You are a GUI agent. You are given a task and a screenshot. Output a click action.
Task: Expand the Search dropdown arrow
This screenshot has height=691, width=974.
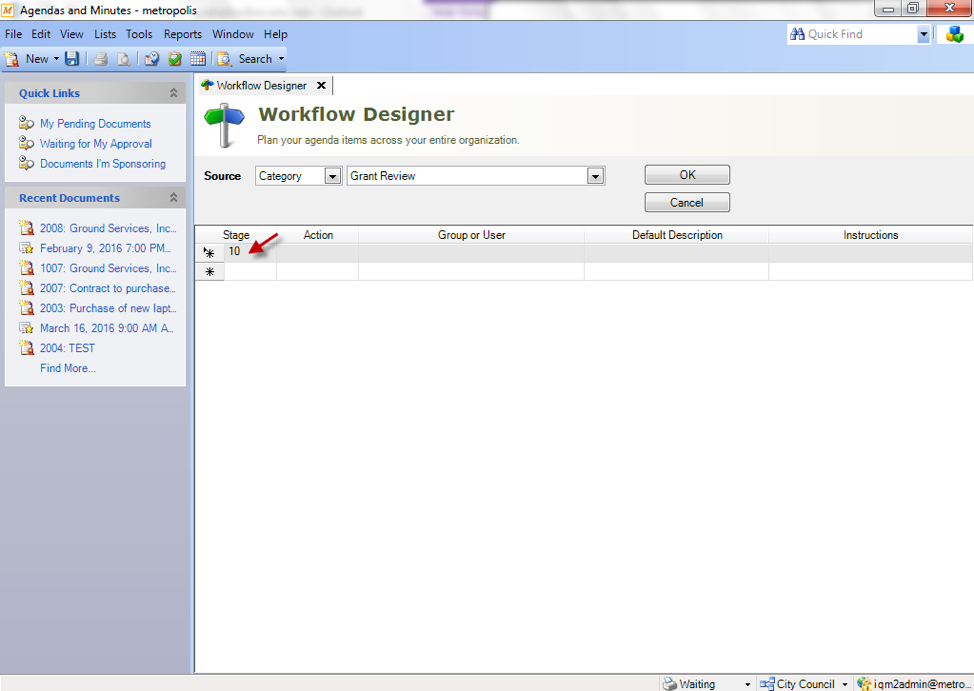click(x=281, y=59)
